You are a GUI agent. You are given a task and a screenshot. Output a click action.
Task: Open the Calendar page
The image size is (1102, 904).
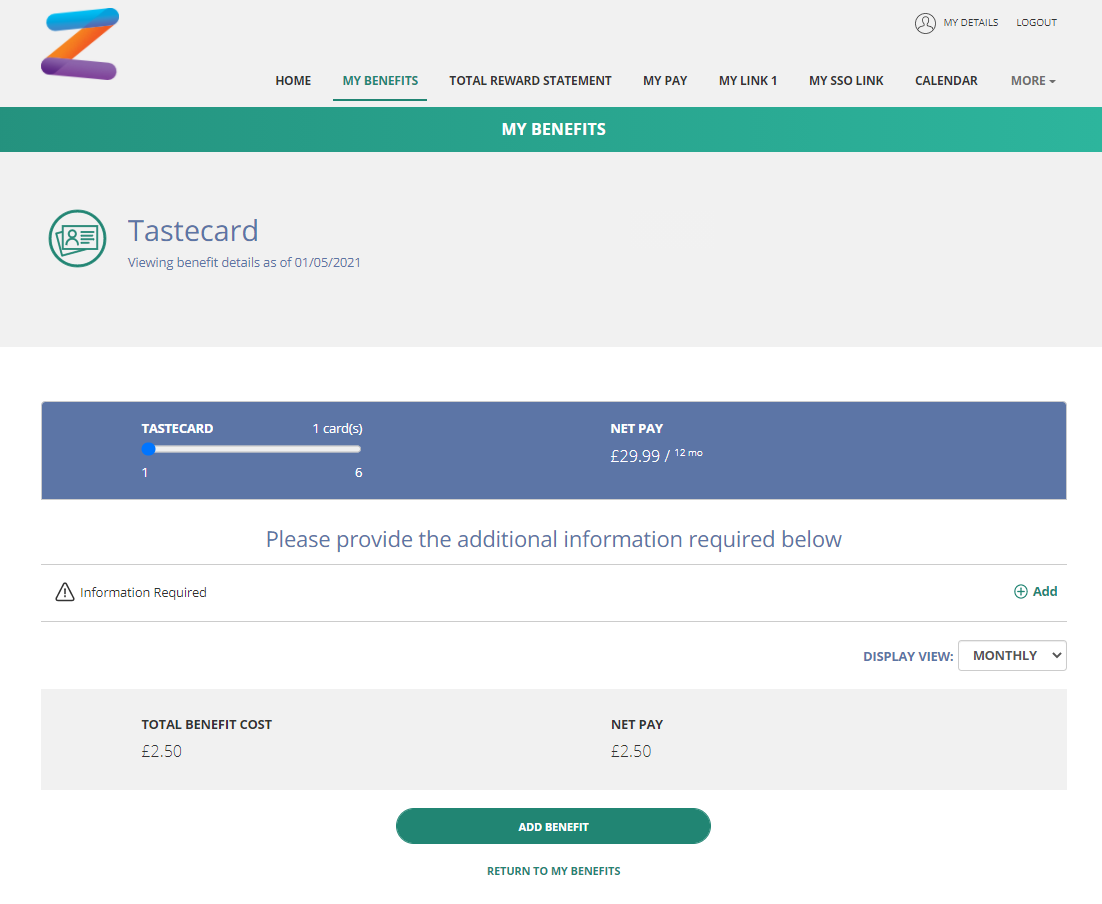point(946,81)
